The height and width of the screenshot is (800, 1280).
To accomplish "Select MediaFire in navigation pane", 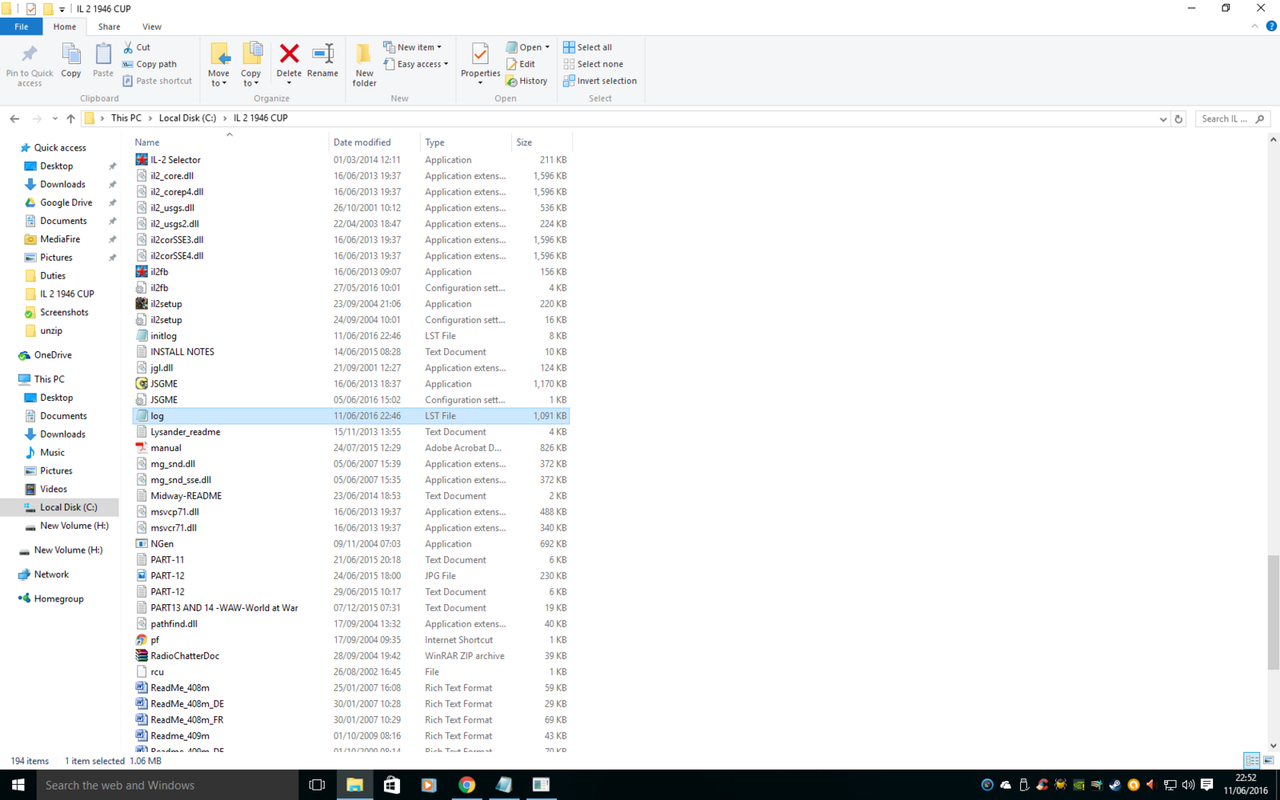I will coord(60,239).
